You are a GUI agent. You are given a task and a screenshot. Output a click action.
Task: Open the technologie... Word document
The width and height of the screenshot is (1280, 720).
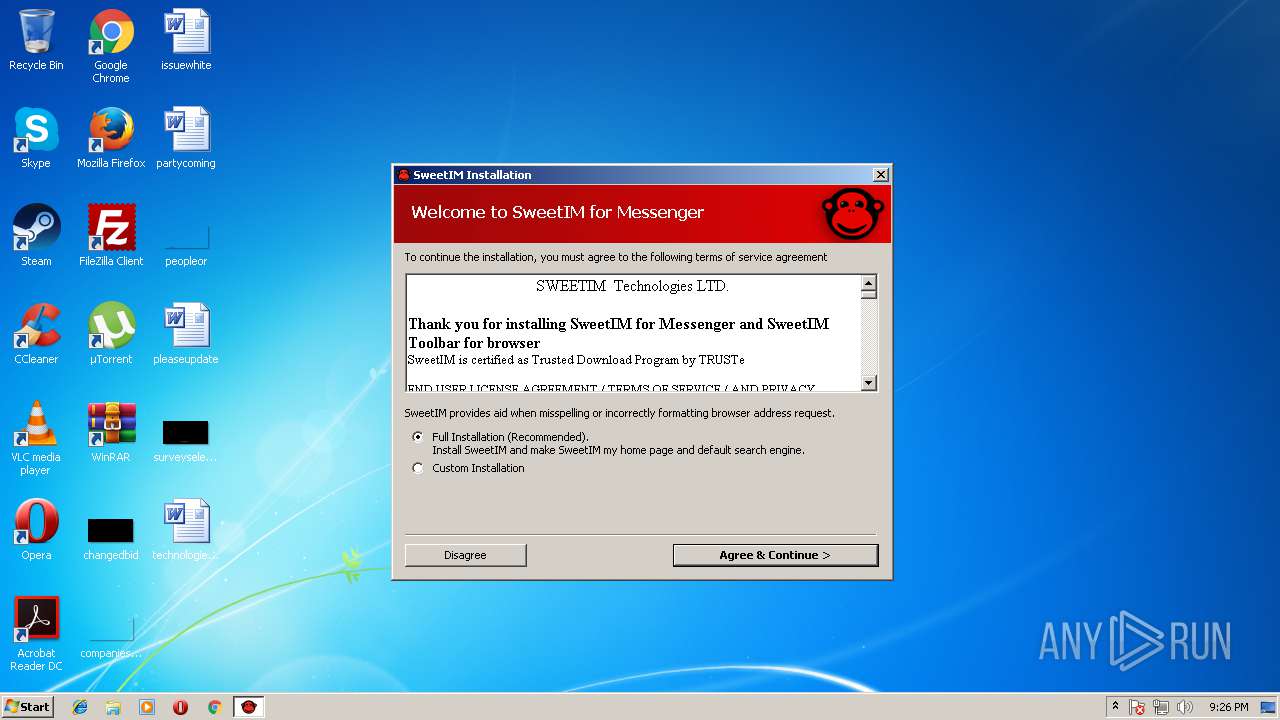(186, 530)
